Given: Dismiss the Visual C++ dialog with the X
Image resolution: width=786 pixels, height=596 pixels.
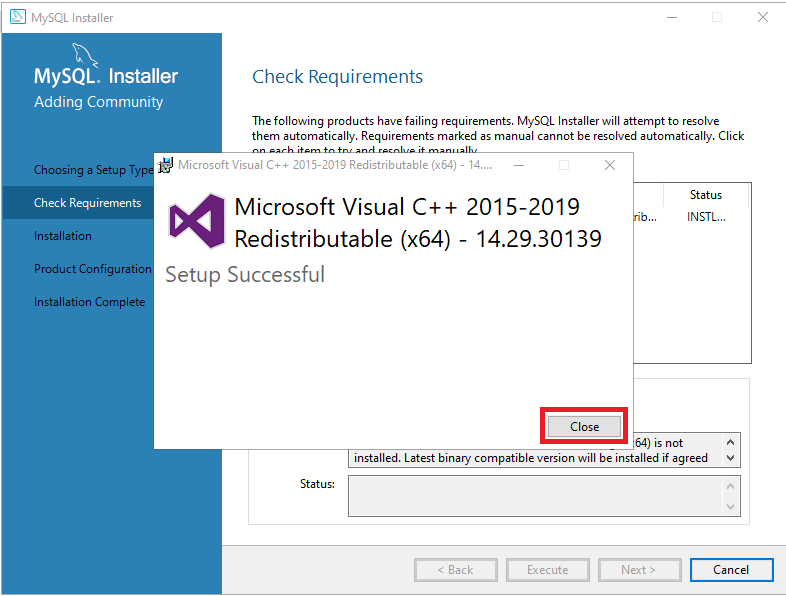Looking at the screenshot, I should [x=610, y=165].
